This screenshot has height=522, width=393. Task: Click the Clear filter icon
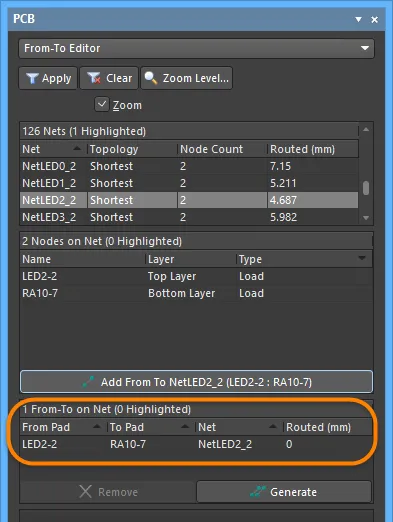94,78
